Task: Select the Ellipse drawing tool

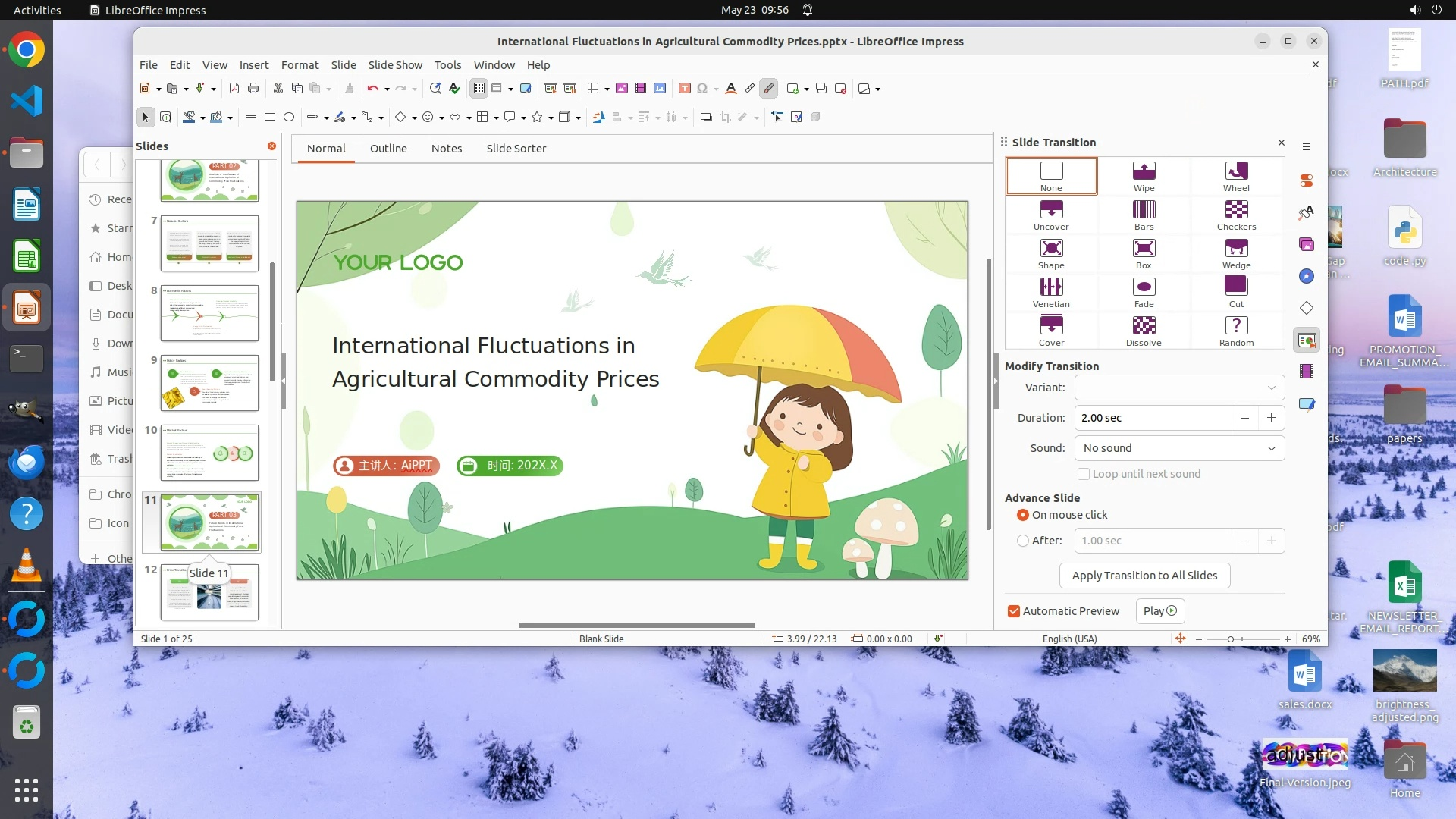Action: [289, 118]
